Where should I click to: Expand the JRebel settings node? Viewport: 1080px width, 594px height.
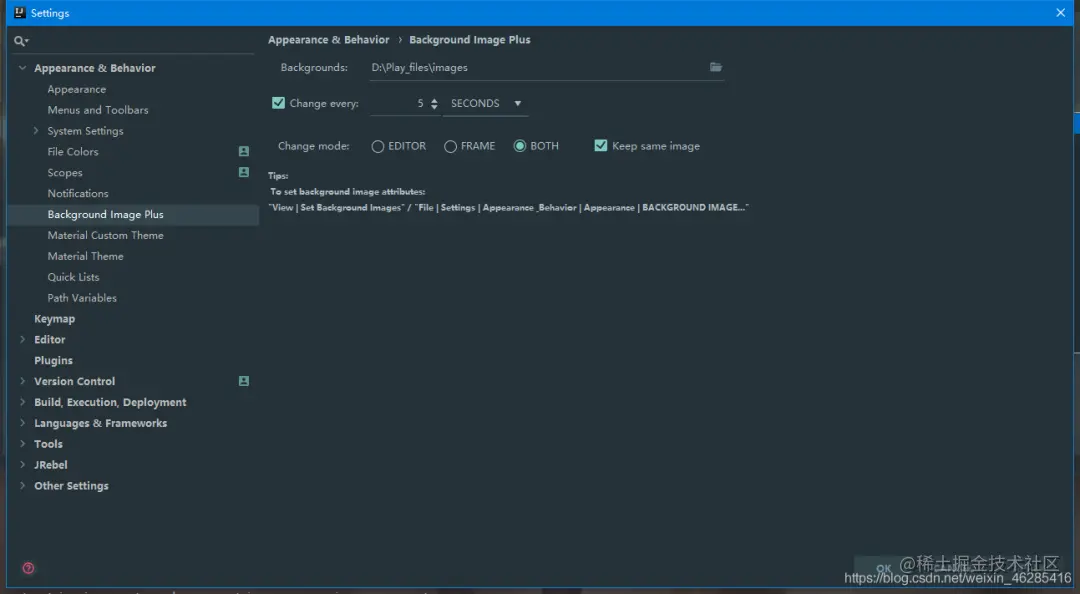(23, 464)
